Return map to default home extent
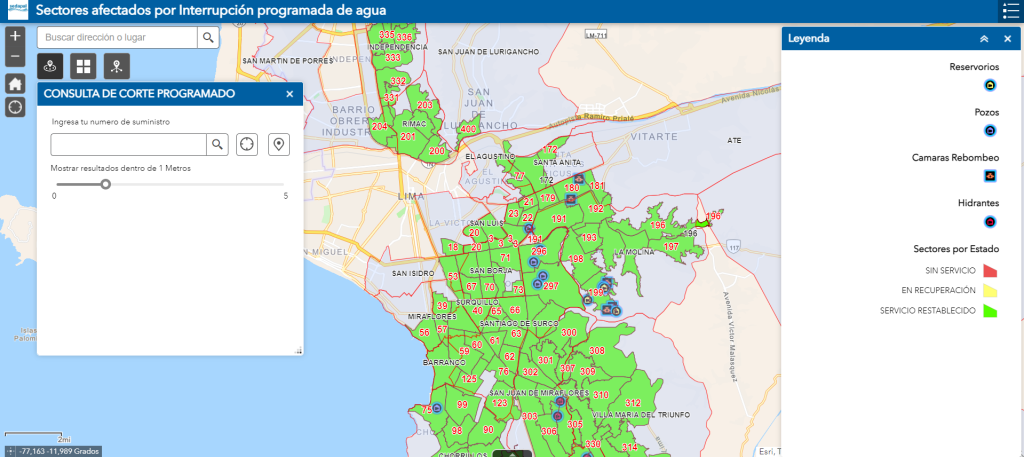This screenshot has width=1024, height=457. click(15, 83)
